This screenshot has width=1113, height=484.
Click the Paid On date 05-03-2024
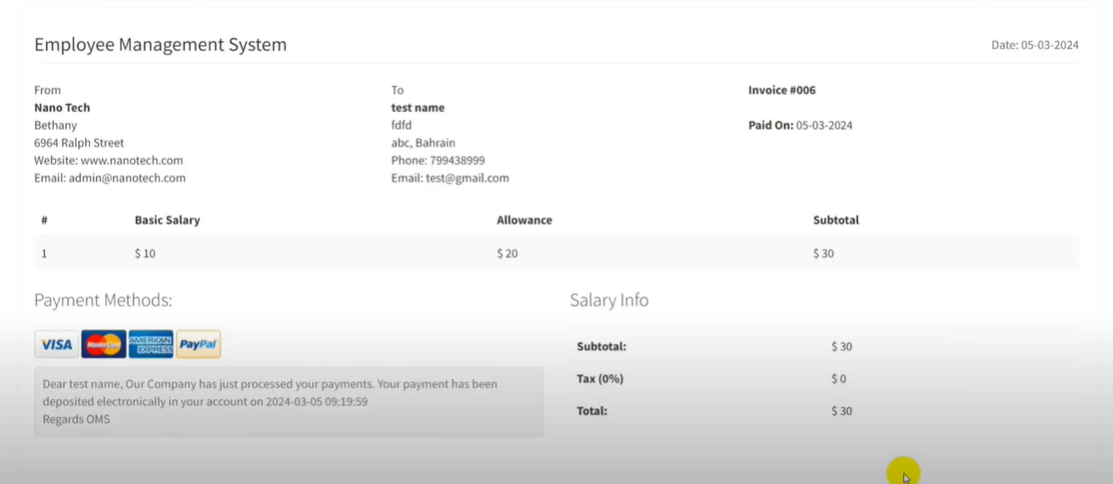[x=824, y=126]
